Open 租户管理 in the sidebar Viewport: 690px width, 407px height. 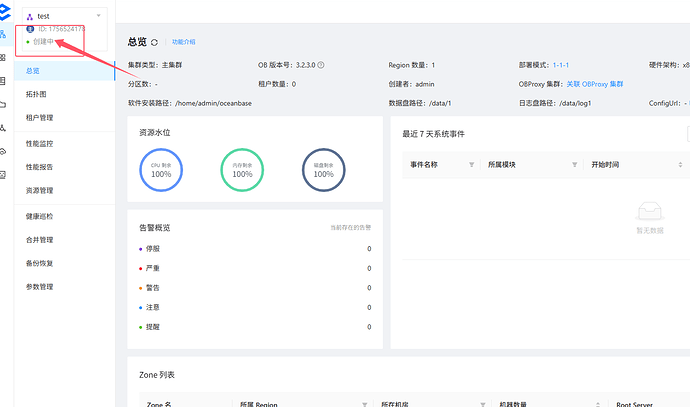click(40, 118)
